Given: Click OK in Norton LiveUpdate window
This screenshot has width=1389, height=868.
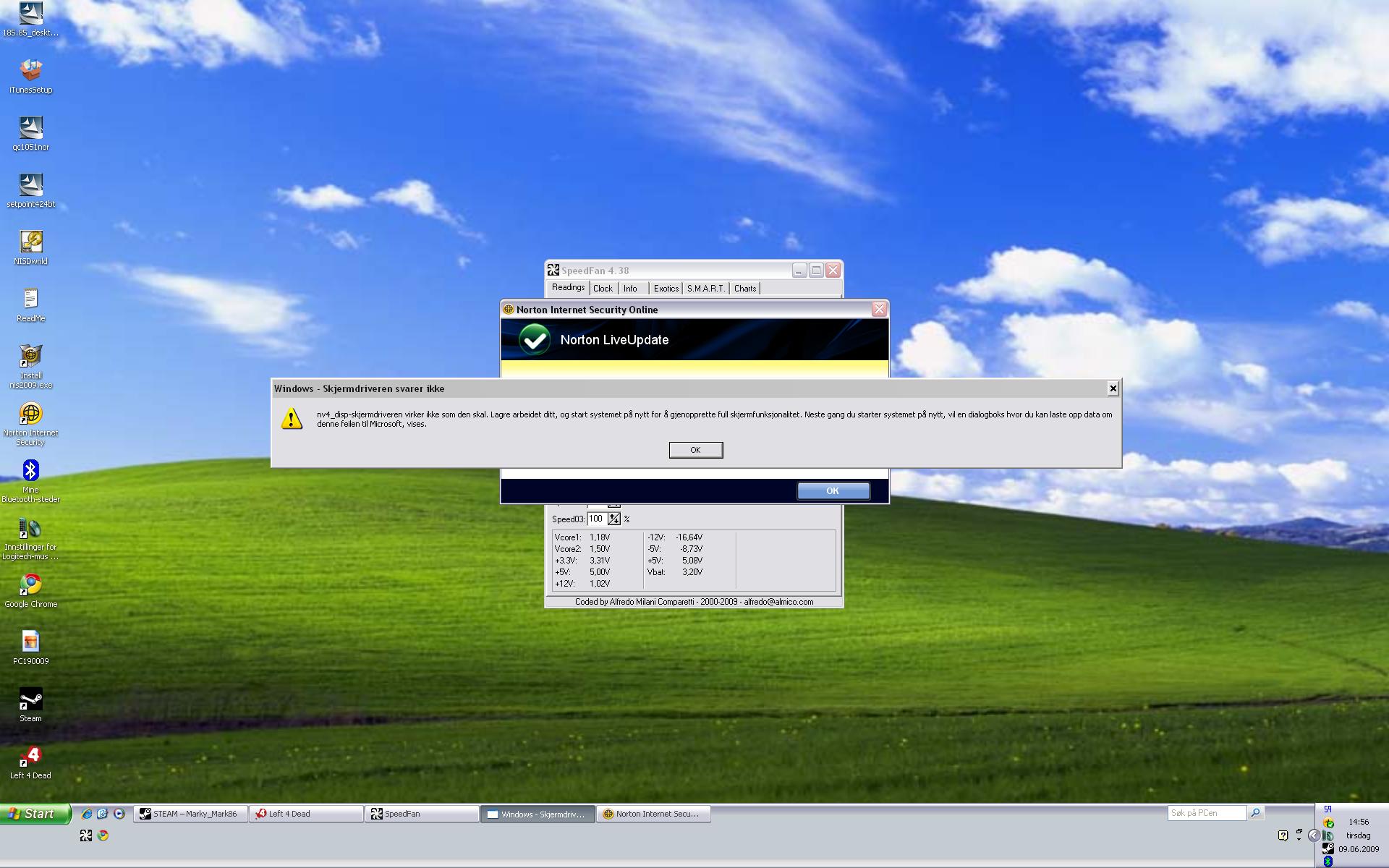Looking at the screenshot, I should click(833, 490).
